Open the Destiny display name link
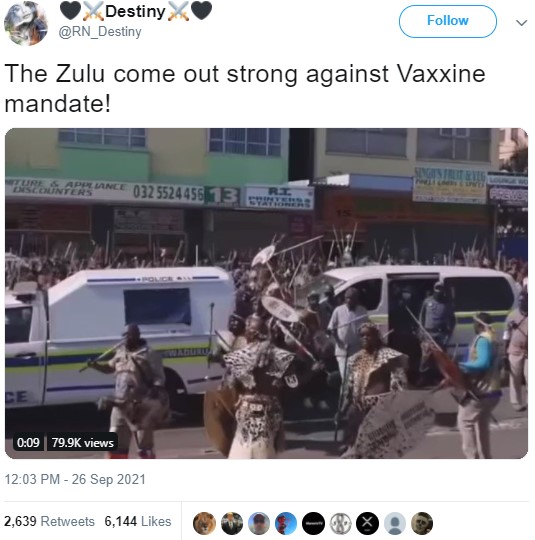Viewport: 535px width, 540px height. click(x=135, y=11)
